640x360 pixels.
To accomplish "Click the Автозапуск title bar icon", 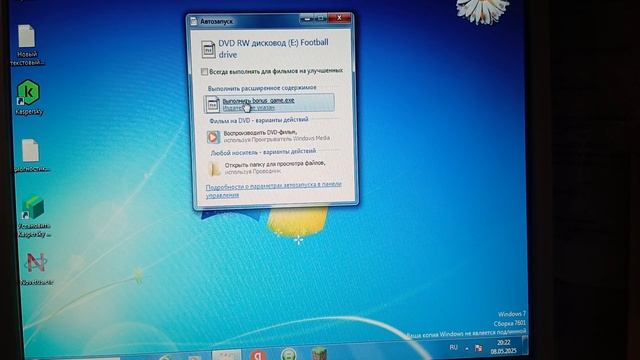I will (194, 21).
